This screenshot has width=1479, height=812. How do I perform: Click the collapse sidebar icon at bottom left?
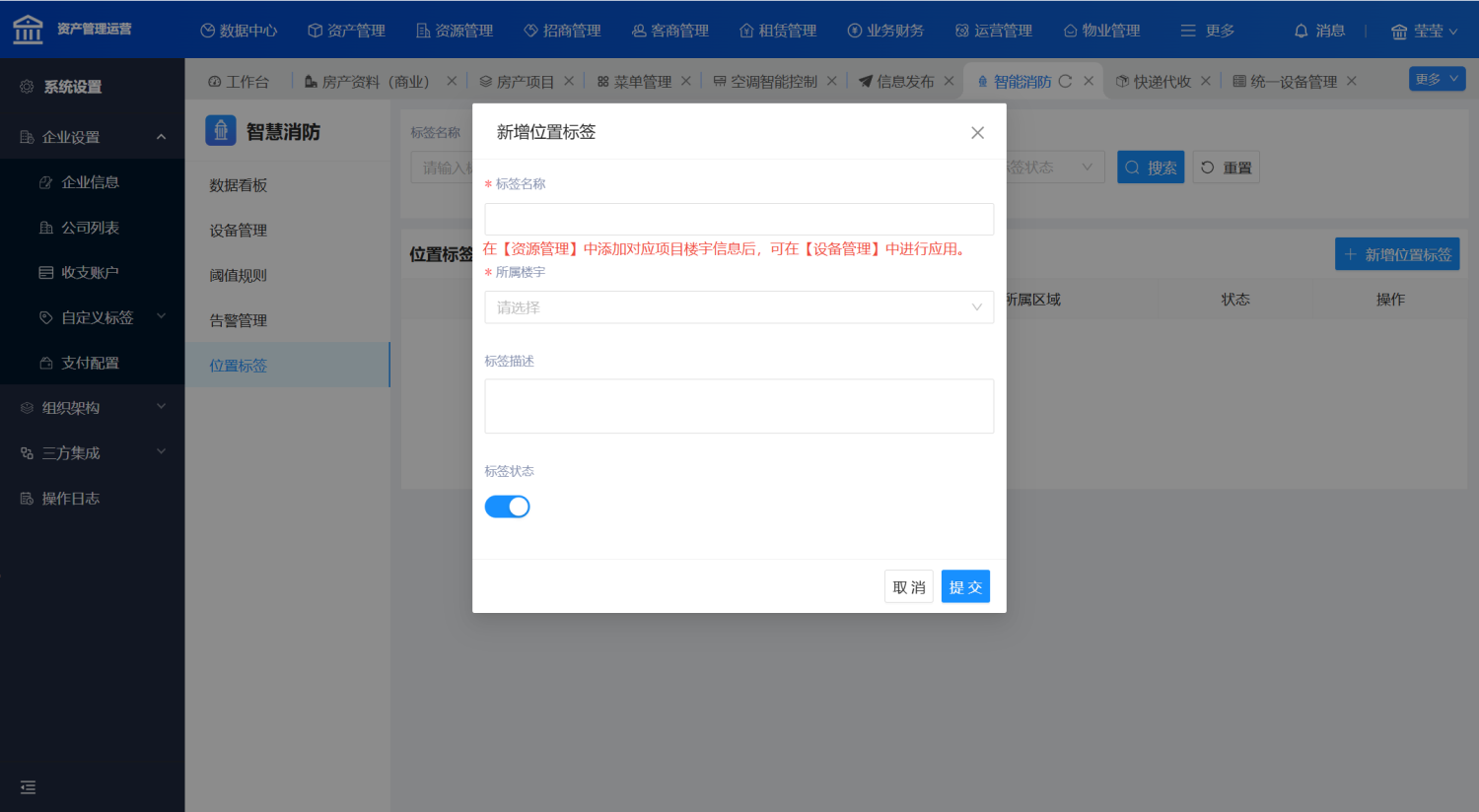[x=28, y=786]
